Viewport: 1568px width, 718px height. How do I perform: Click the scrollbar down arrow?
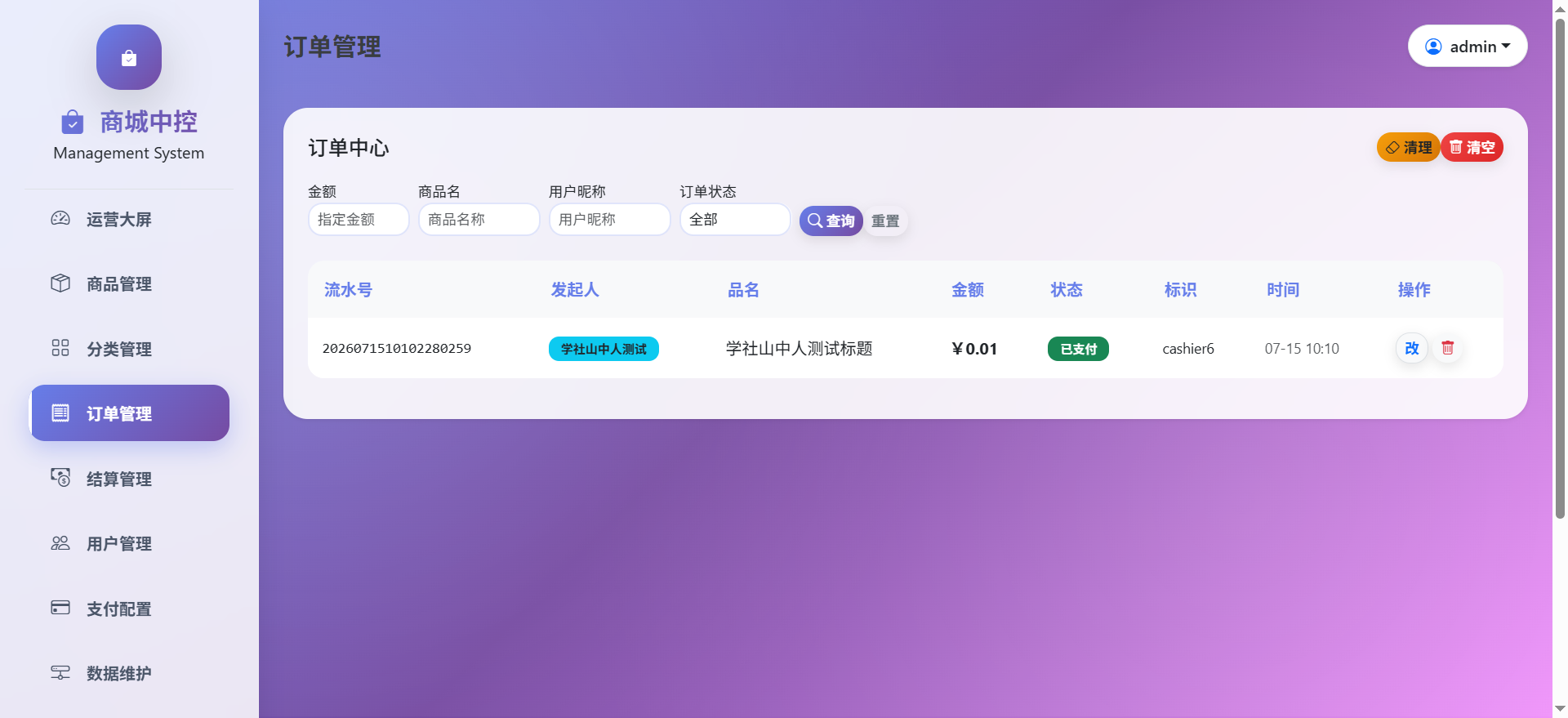point(1560,709)
